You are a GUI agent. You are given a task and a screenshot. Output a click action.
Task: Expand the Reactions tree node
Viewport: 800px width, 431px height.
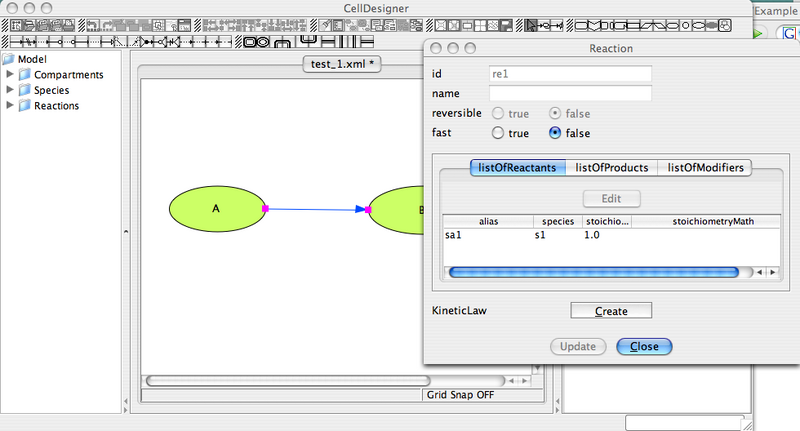tap(9, 105)
